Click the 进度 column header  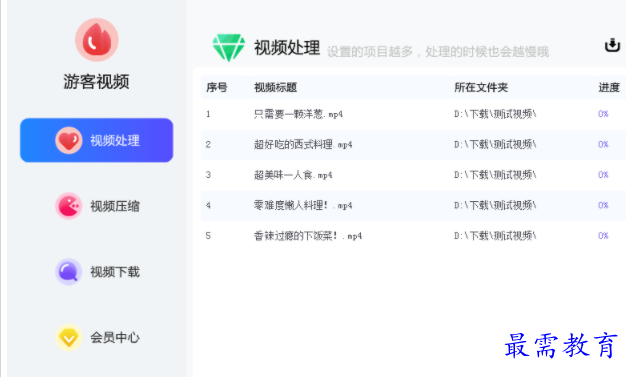609,87
